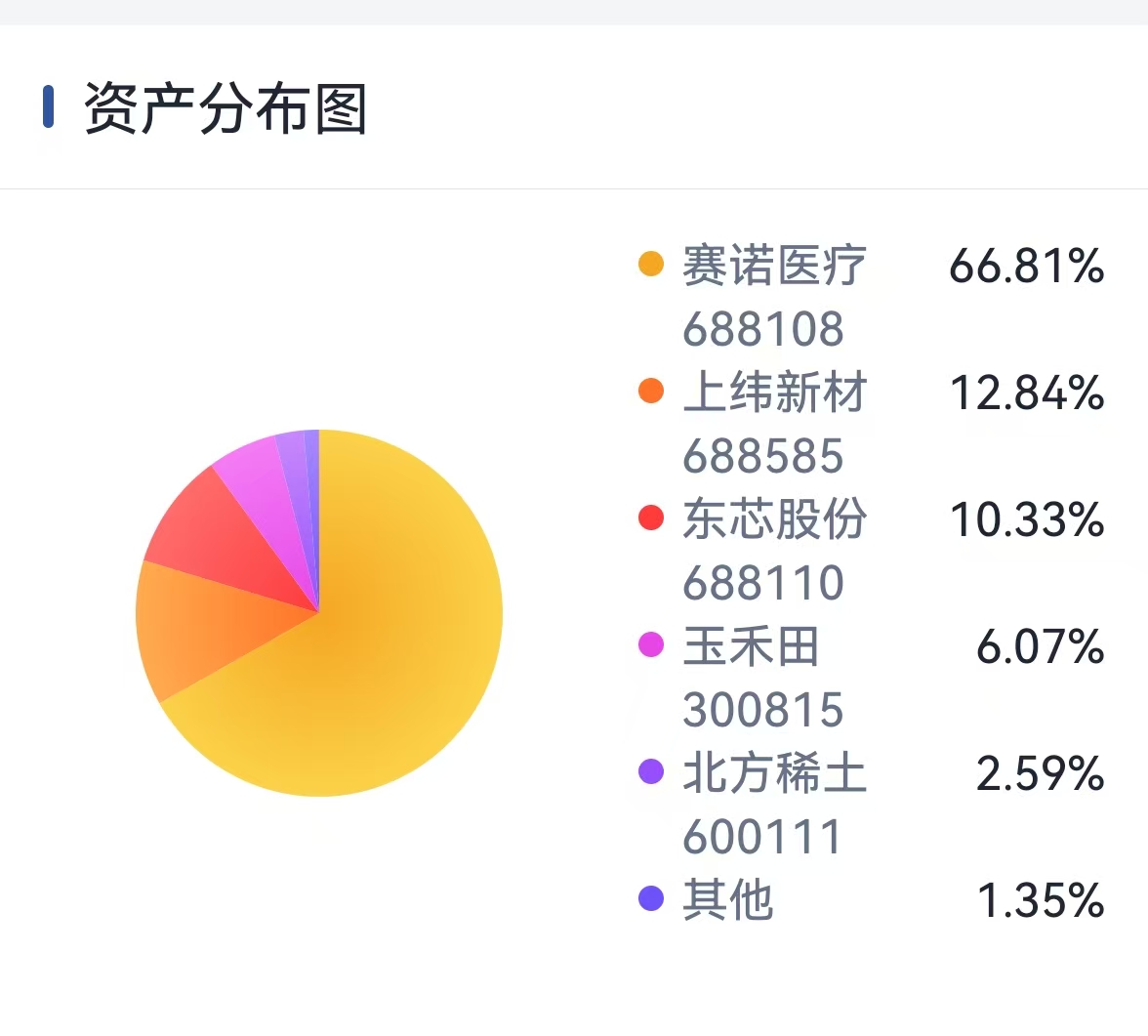Screen dimensions: 1148x1036
Task: Select the 北方稀土 legend label
Action: coord(775,771)
